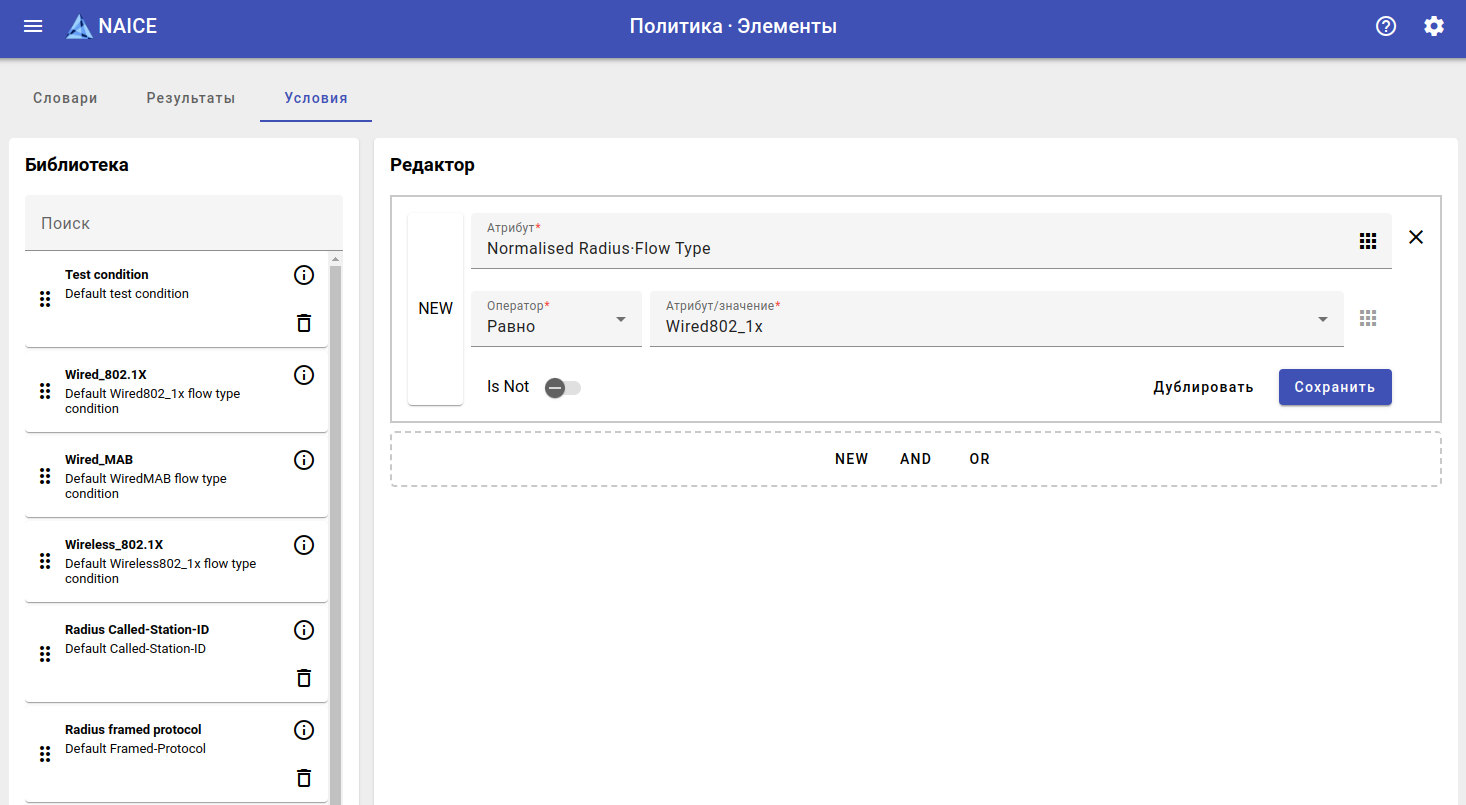
Task: Toggle the Is Not switch
Action: [x=562, y=388]
